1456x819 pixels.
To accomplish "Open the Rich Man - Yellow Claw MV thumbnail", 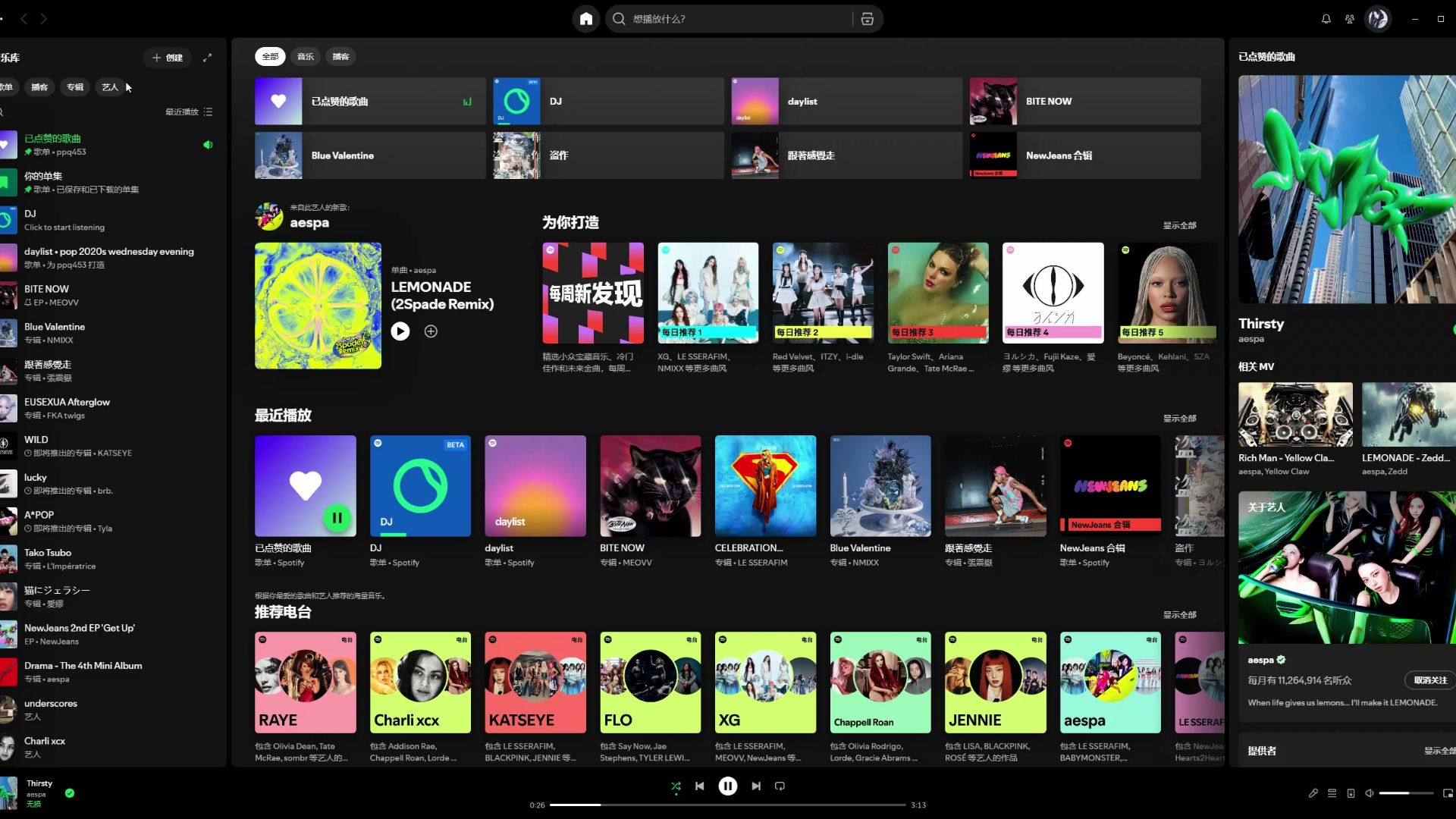I will (1295, 415).
